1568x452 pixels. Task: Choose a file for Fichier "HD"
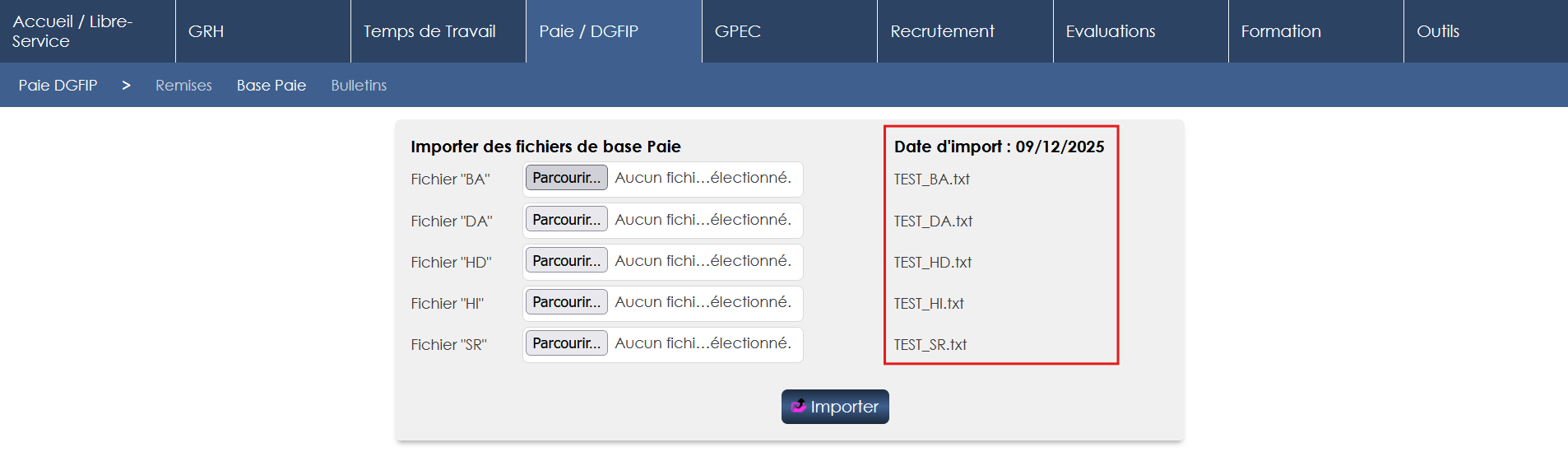coord(567,261)
